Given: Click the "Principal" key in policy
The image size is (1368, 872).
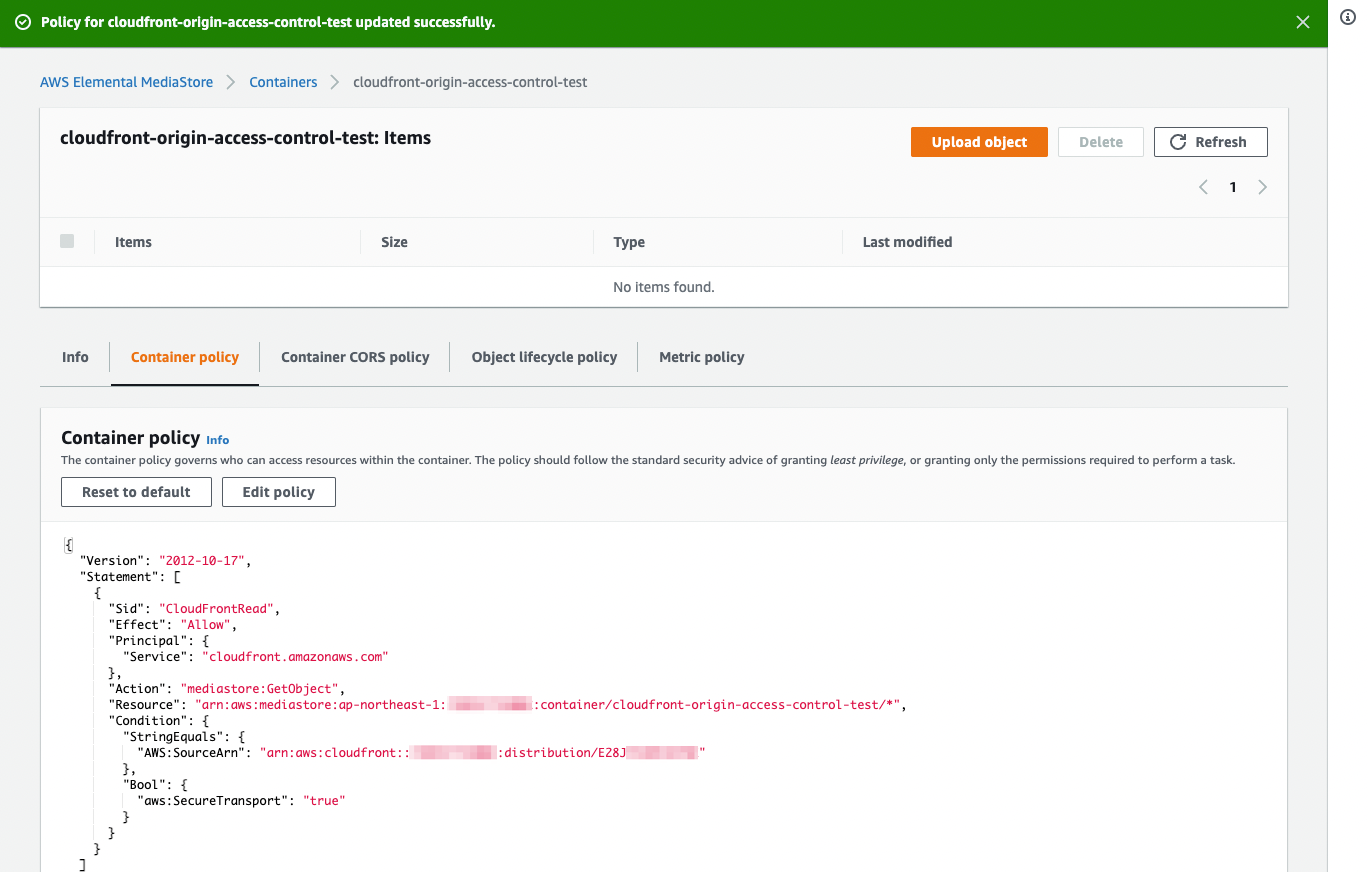Looking at the screenshot, I should pos(148,641).
